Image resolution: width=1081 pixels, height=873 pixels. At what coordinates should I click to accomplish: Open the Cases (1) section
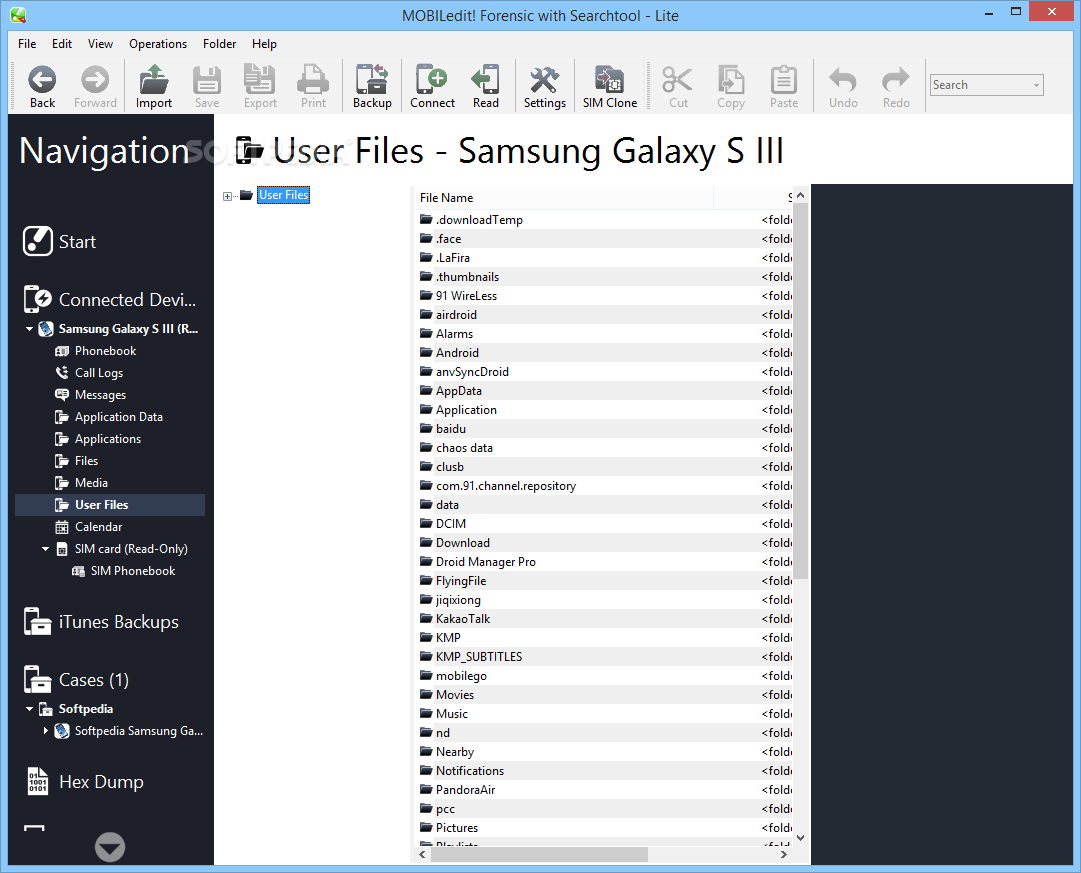(77, 679)
